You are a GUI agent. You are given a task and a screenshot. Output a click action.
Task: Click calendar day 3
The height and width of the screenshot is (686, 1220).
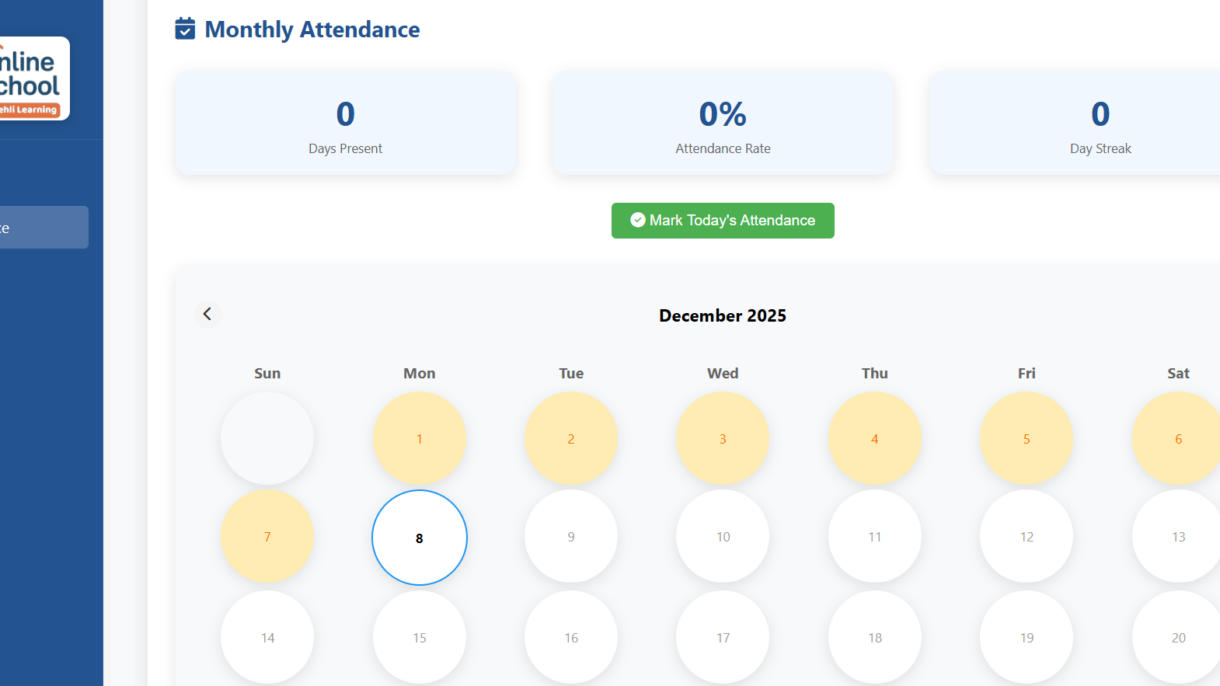point(723,439)
